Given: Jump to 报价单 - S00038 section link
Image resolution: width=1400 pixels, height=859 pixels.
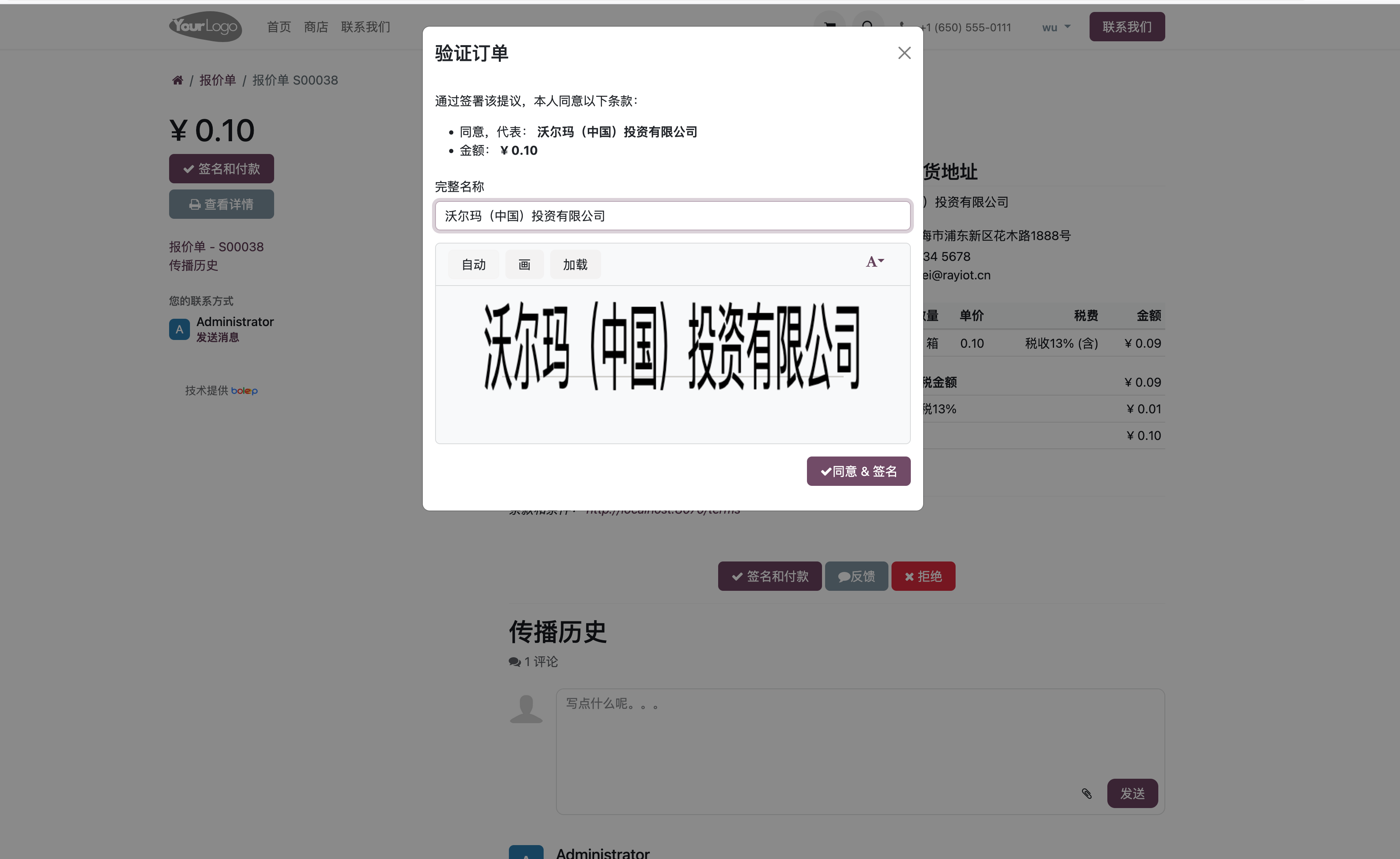Looking at the screenshot, I should point(216,247).
